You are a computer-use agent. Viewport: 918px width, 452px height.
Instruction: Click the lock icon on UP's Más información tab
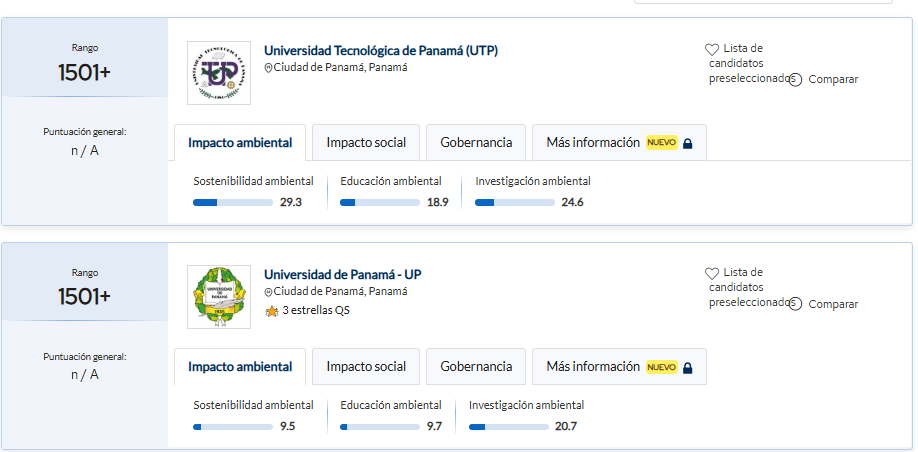click(687, 368)
